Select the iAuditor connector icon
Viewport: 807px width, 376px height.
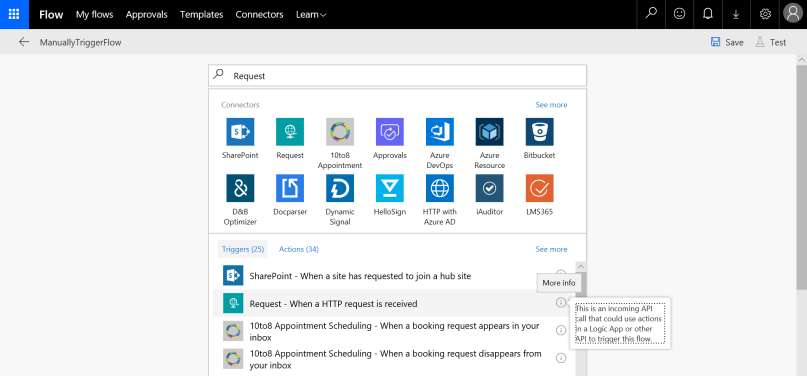pyautogui.click(x=489, y=188)
